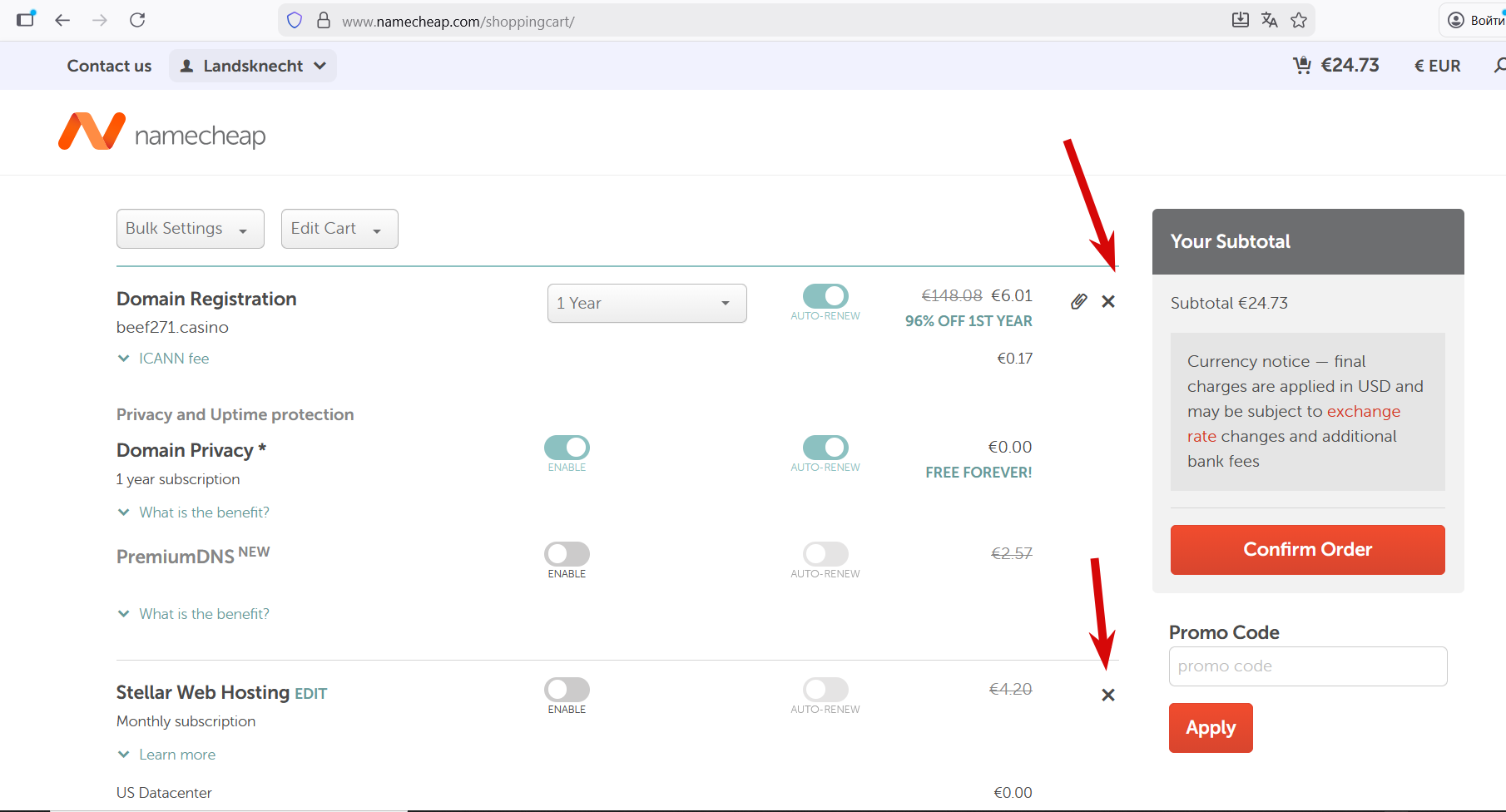The height and width of the screenshot is (812, 1506).
Task: Remove Stellar Web Hosting from cart
Action: (1108, 695)
